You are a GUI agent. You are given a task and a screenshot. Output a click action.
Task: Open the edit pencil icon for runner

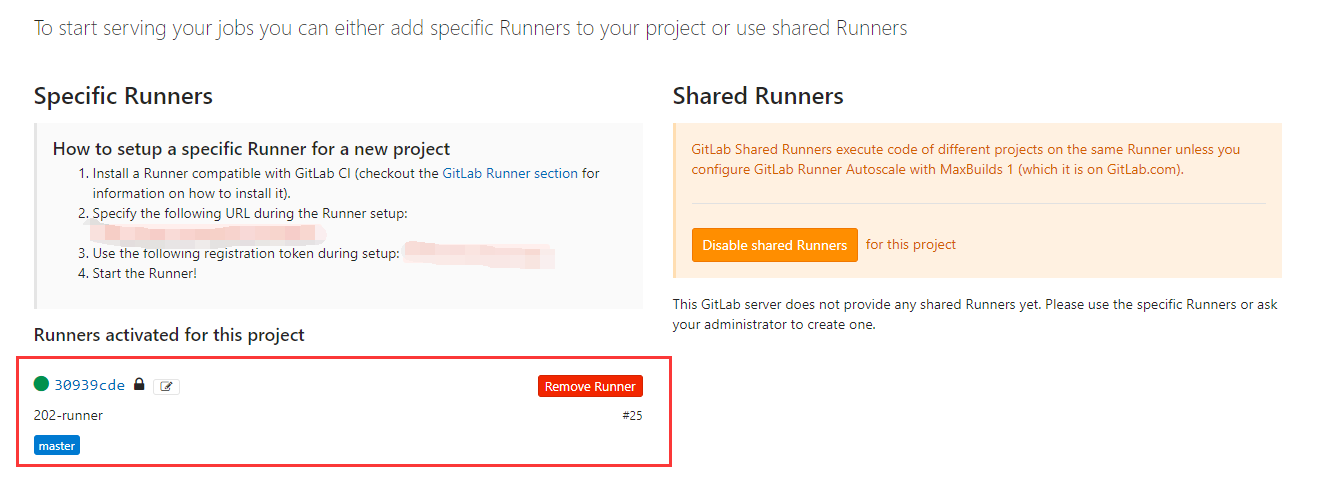click(x=166, y=386)
